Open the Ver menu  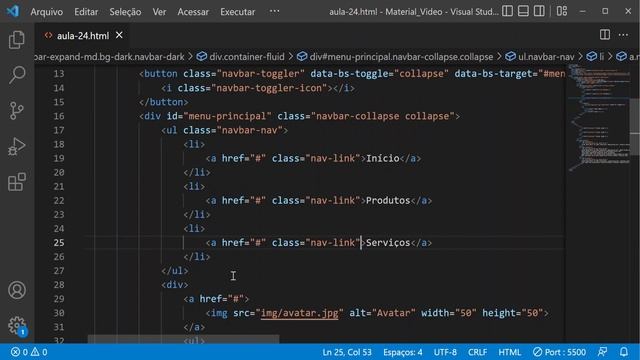point(159,12)
